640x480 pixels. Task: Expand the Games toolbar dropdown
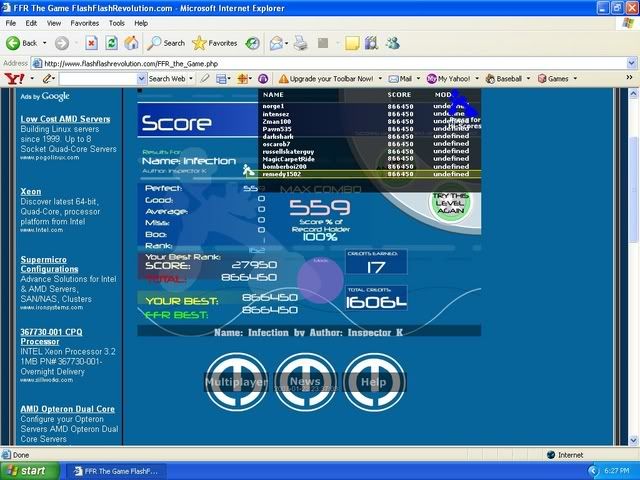pos(574,78)
